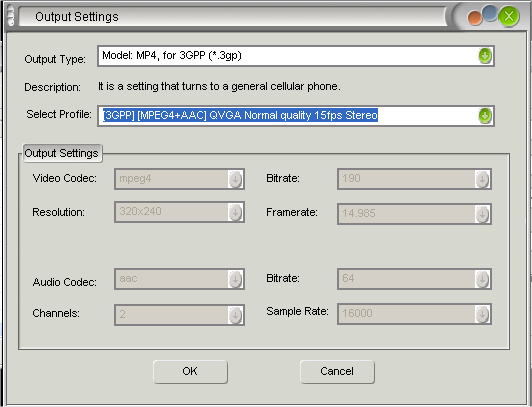The height and width of the screenshot is (407, 532).
Task: Click the blue maximize circle icon
Action: [490, 14]
